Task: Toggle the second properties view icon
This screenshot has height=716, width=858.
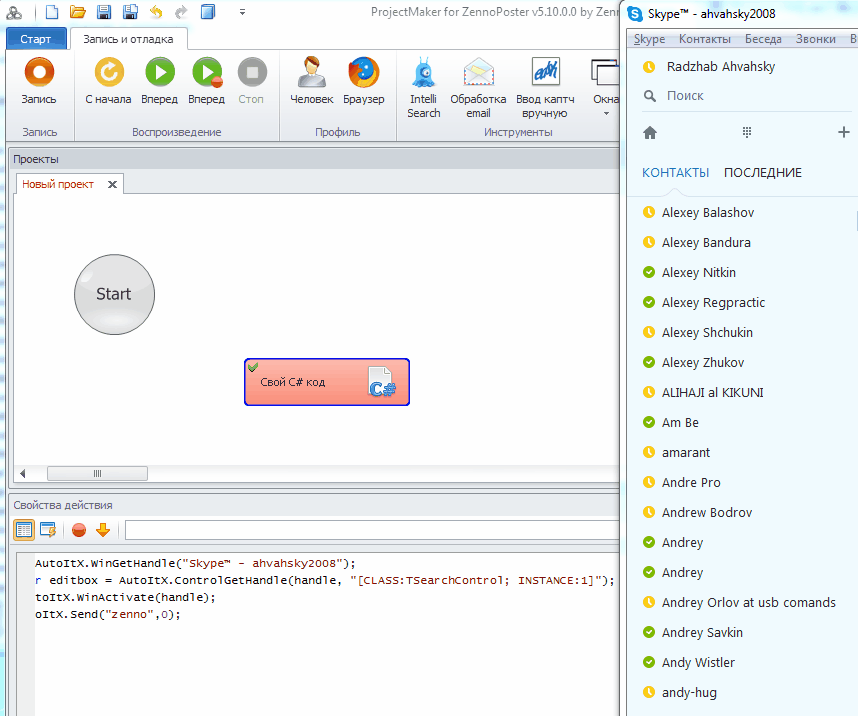Action: [47, 530]
